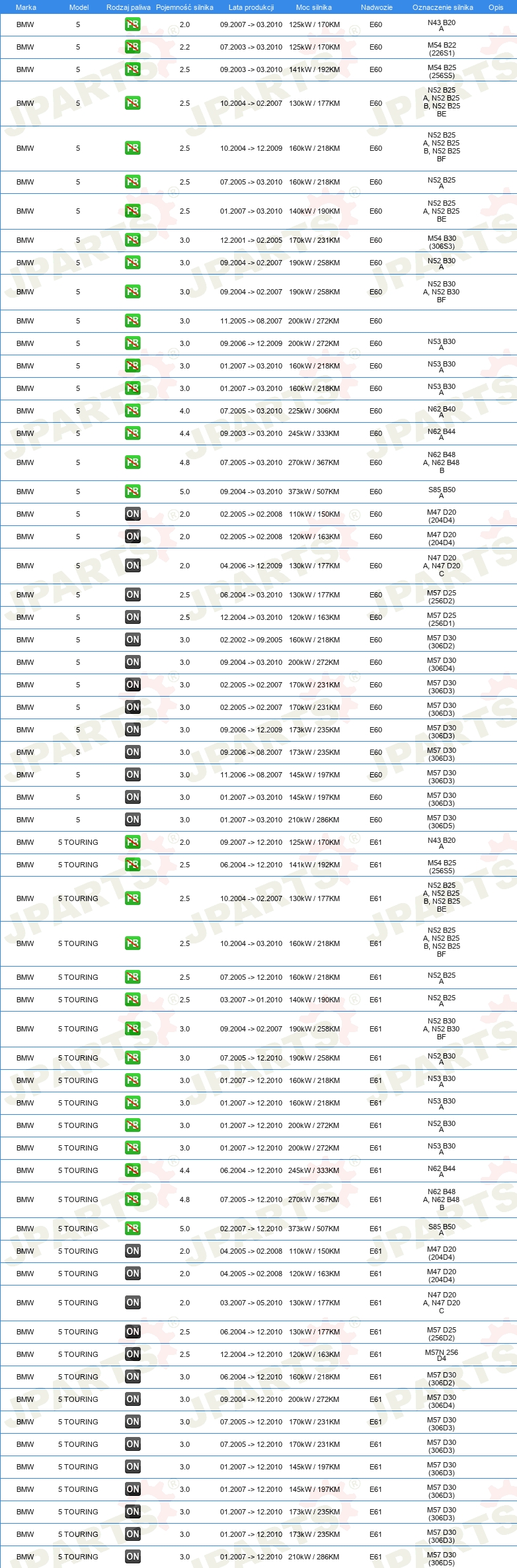Select engine code M54 B22 (226S1)
Viewport: 517px width, 1568px height.
tap(442, 49)
